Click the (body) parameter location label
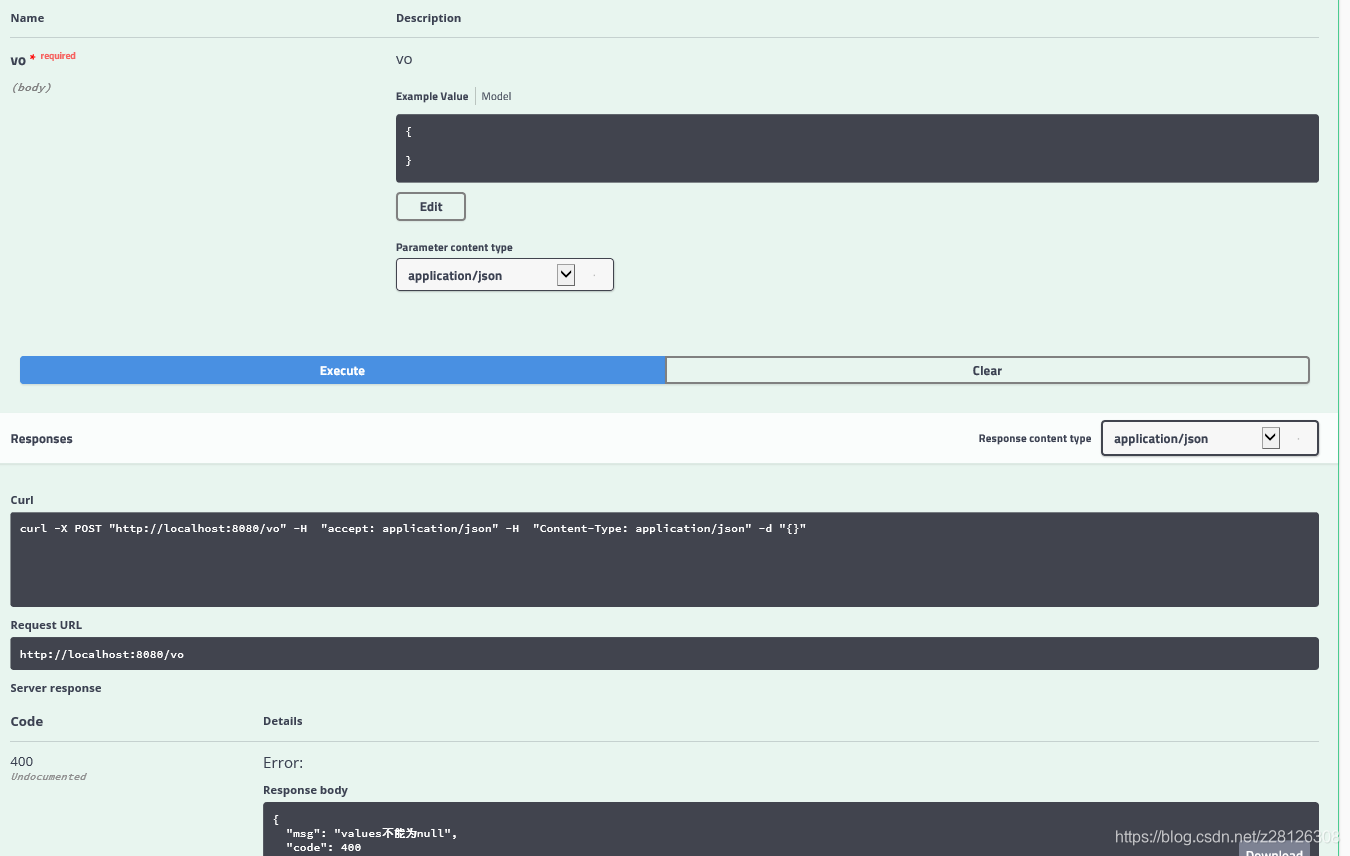The height and width of the screenshot is (856, 1350). pos(31,88)
